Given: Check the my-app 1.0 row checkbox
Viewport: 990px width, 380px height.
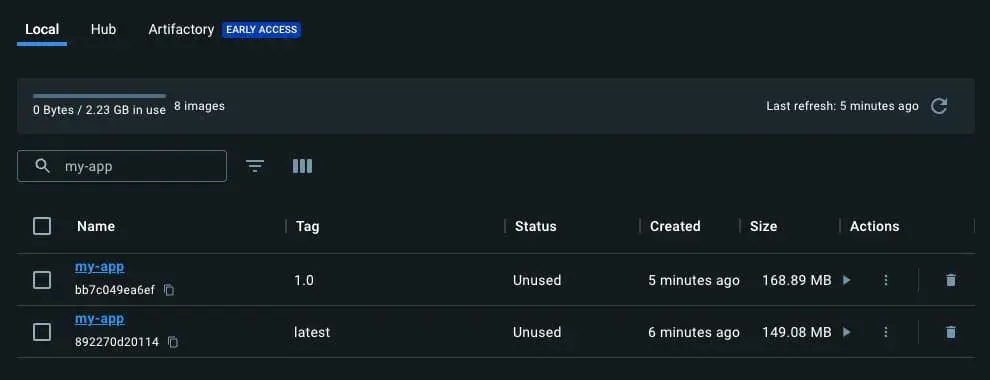Looking at the screenshot, I should (42, 280).
